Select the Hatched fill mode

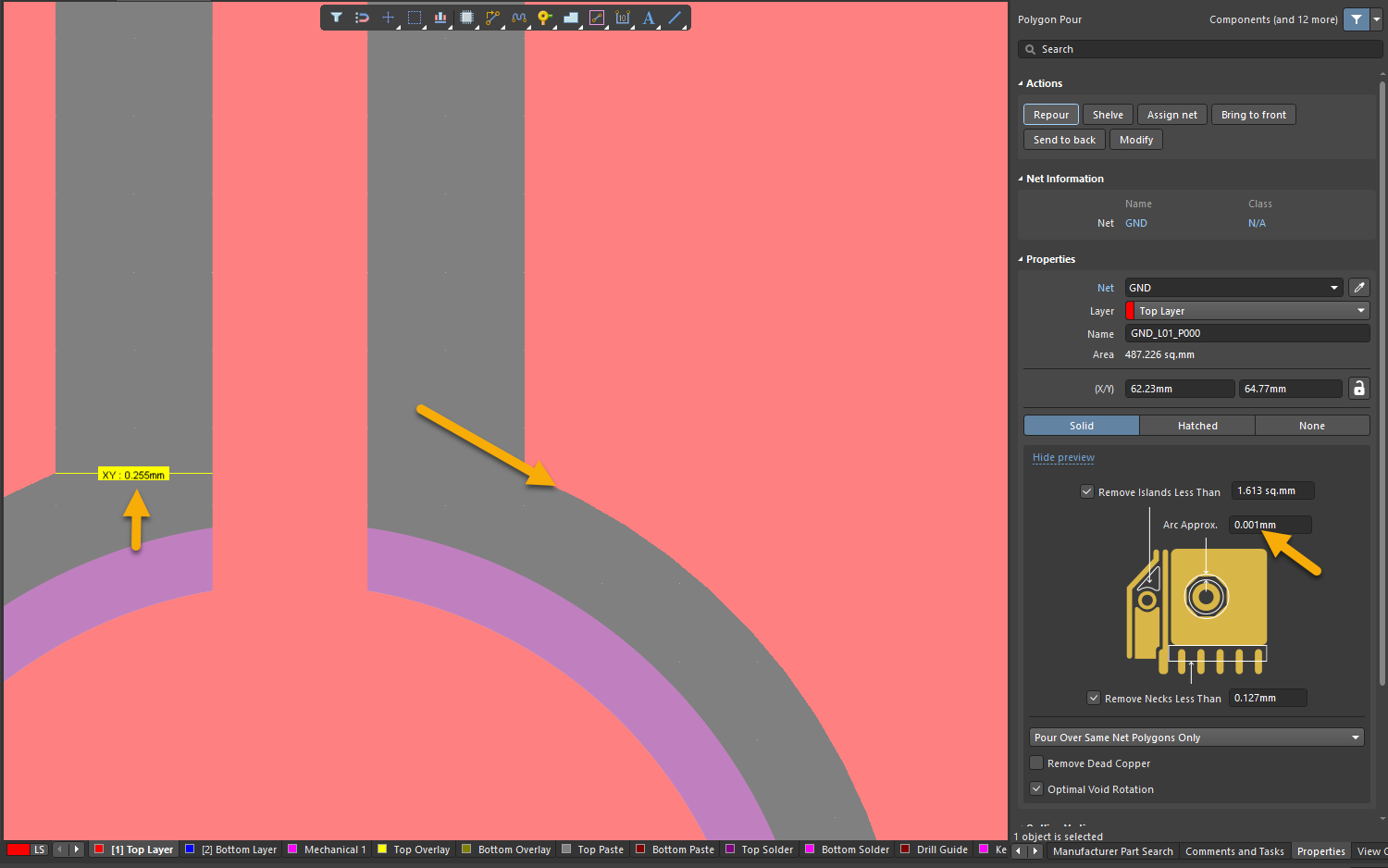1197,426
